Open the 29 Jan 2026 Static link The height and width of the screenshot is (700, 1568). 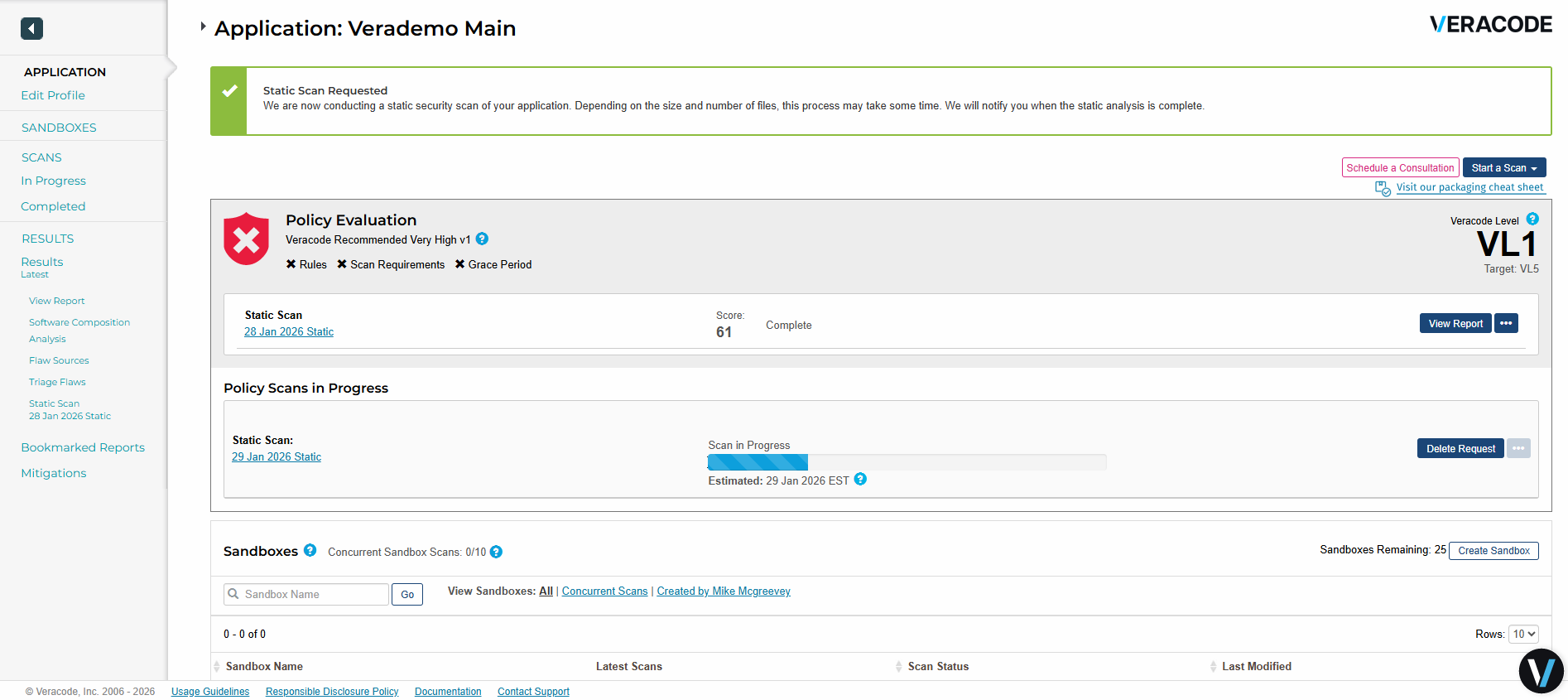tap(277, 457)
